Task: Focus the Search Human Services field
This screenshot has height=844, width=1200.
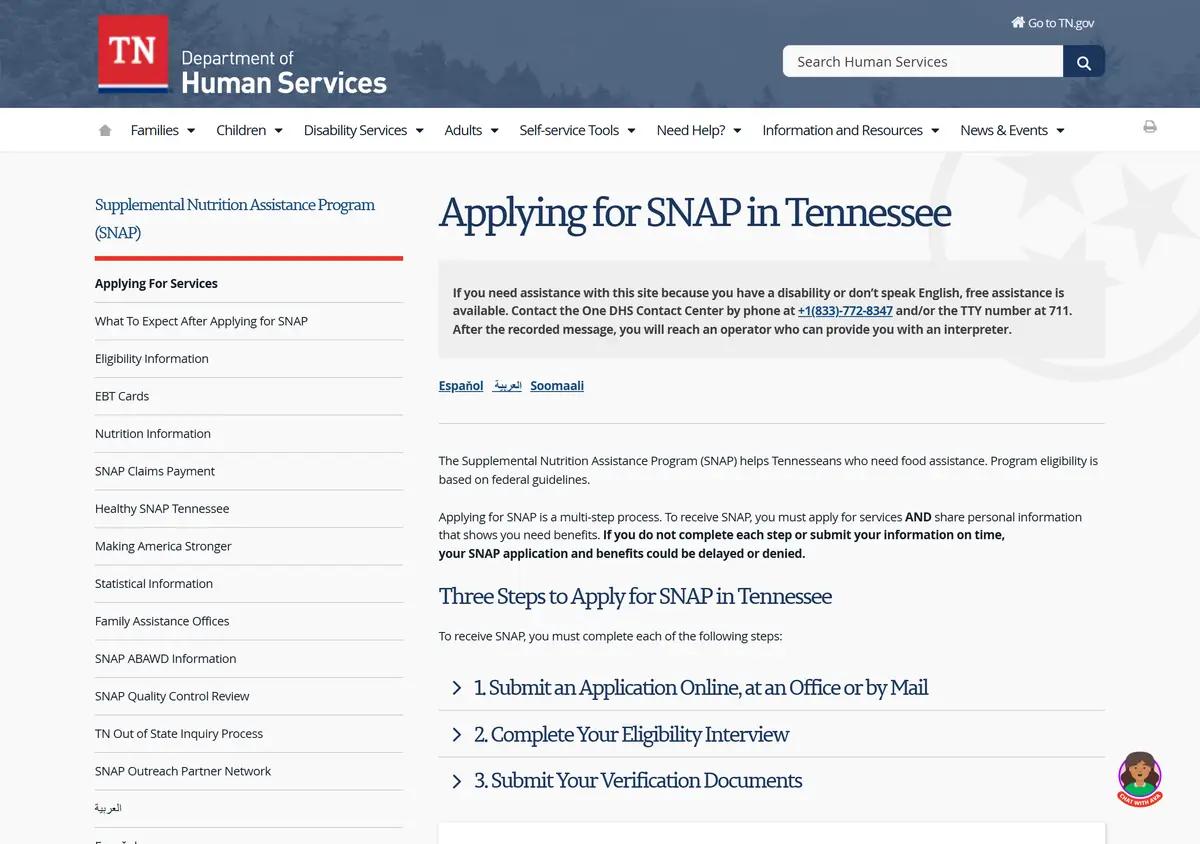Action: [x=923, y=62]
